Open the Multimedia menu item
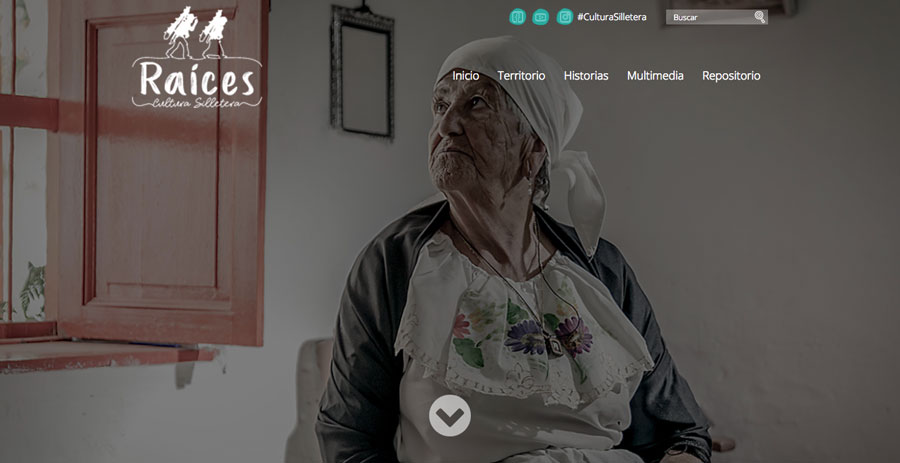 tap(655, 76)
